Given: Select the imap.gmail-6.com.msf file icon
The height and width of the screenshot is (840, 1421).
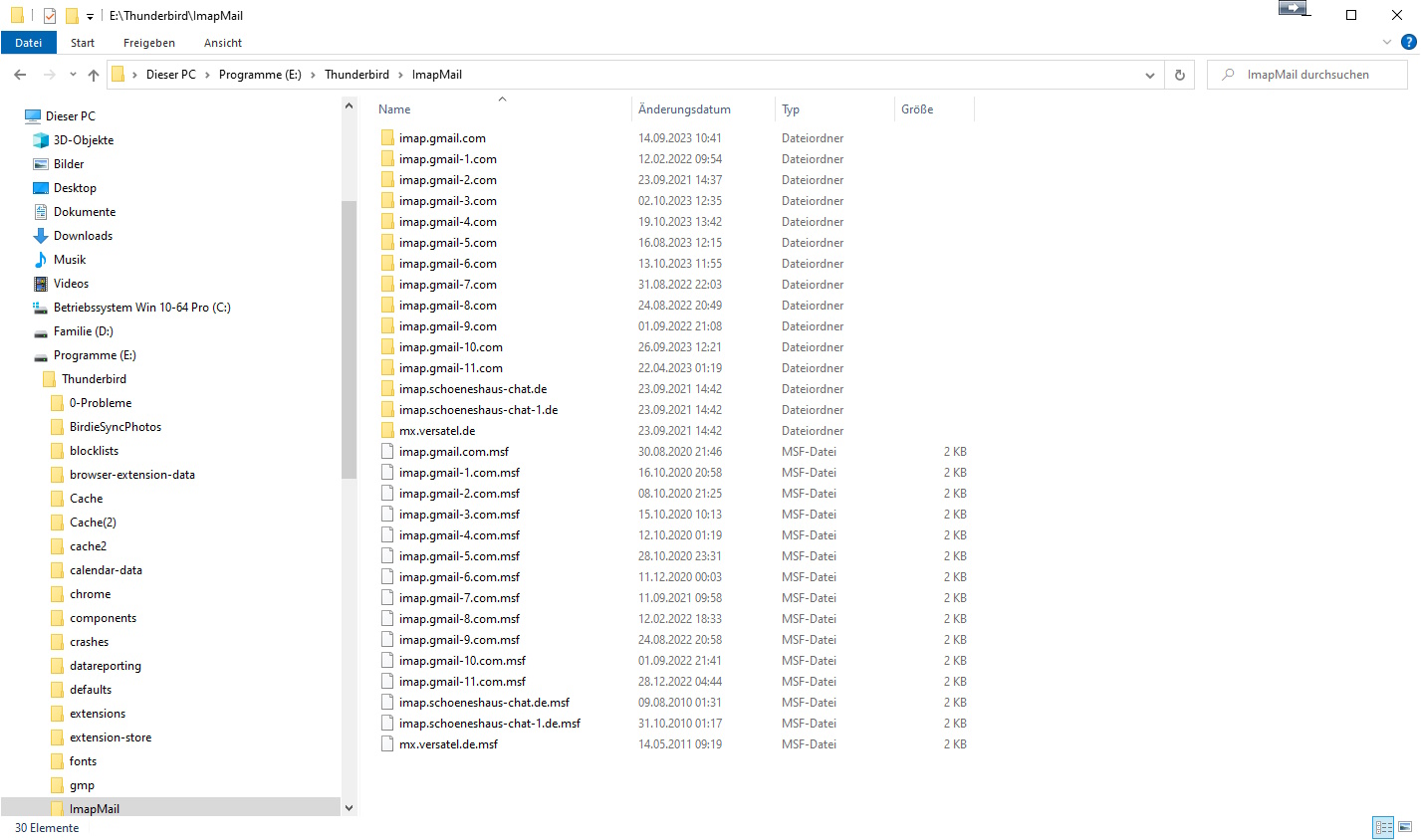Looking at the screenshot, I should pyautogui.click(x=387, y=577).
